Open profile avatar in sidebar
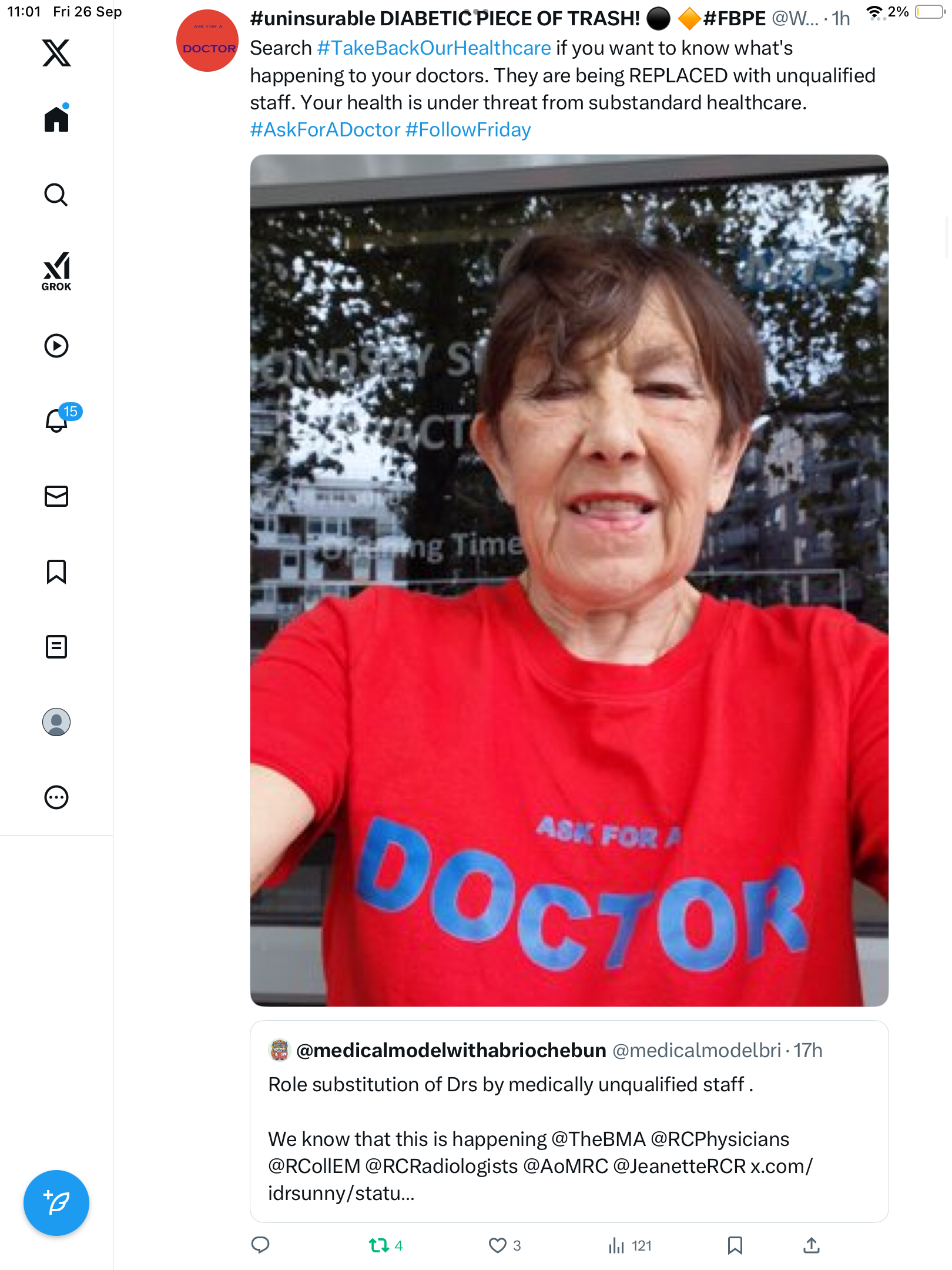 tap(56, 722)
